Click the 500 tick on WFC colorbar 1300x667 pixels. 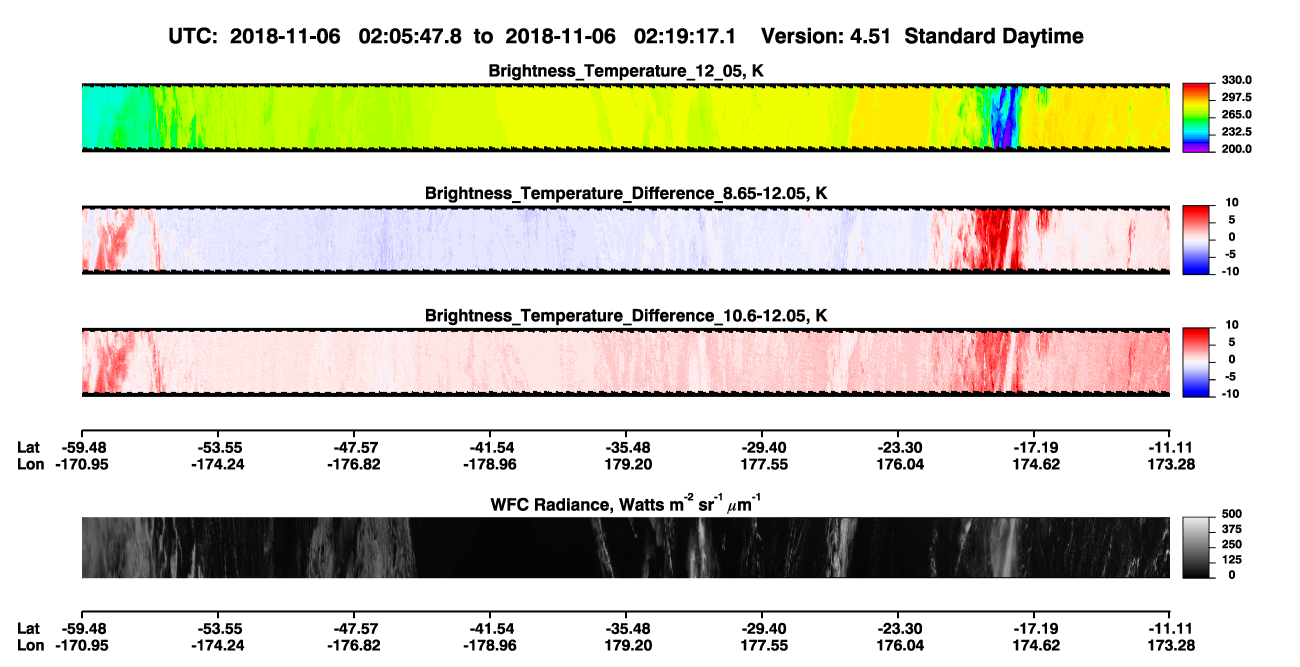1230,515
